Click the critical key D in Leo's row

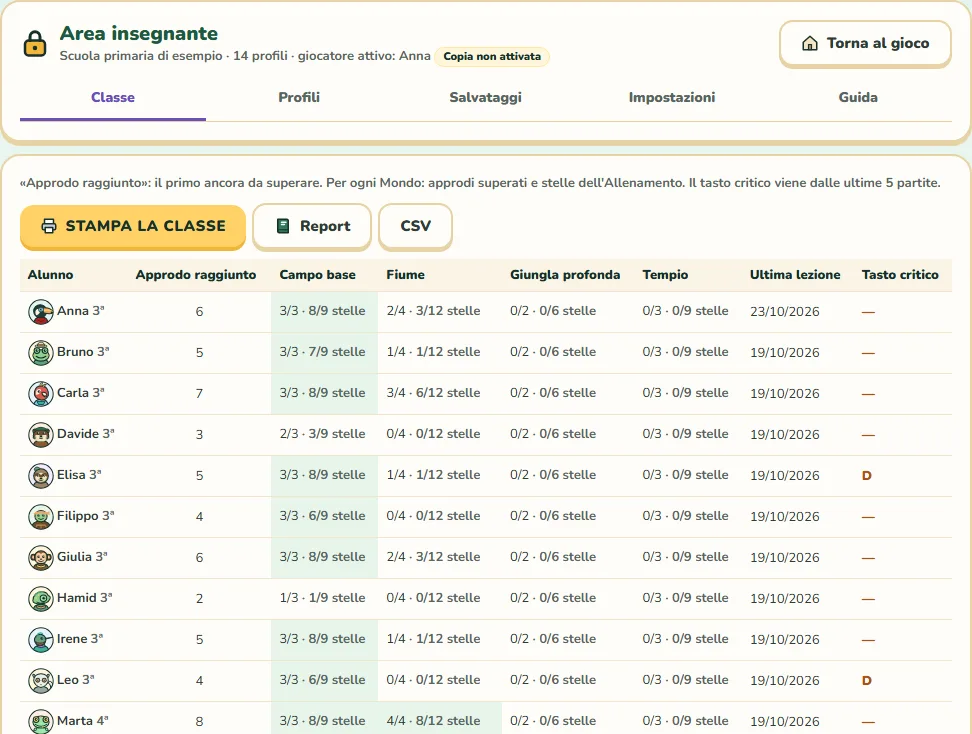click(867, 681)
